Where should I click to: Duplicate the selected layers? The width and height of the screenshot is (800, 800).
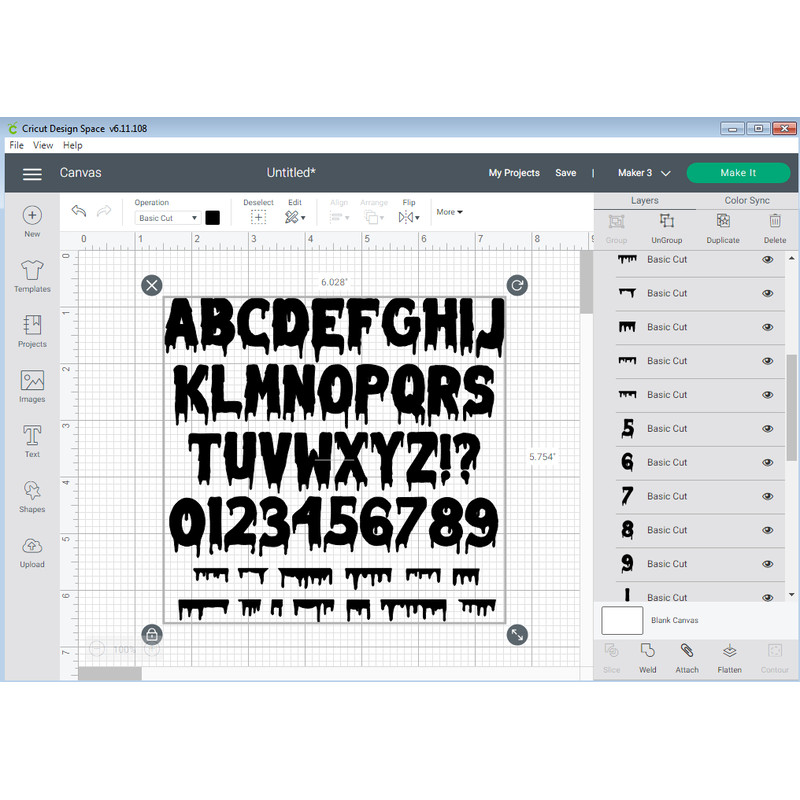(x=723, y=228)
